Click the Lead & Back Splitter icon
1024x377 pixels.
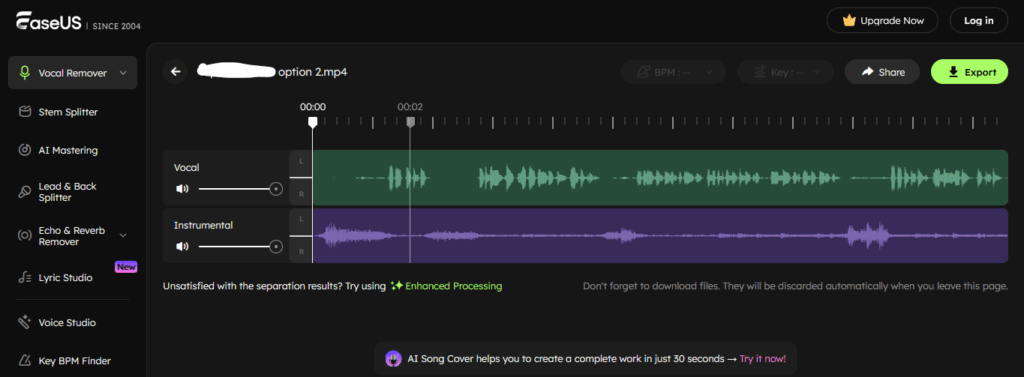pos(24,191)
